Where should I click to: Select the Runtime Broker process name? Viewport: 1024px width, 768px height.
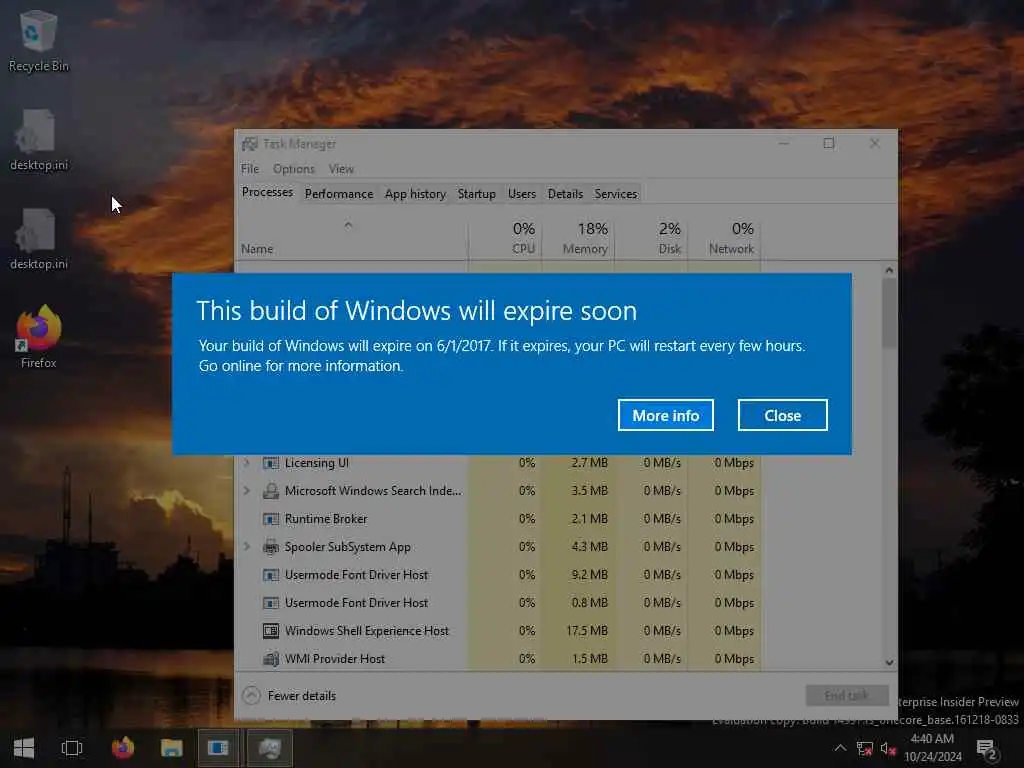point(326,519)
